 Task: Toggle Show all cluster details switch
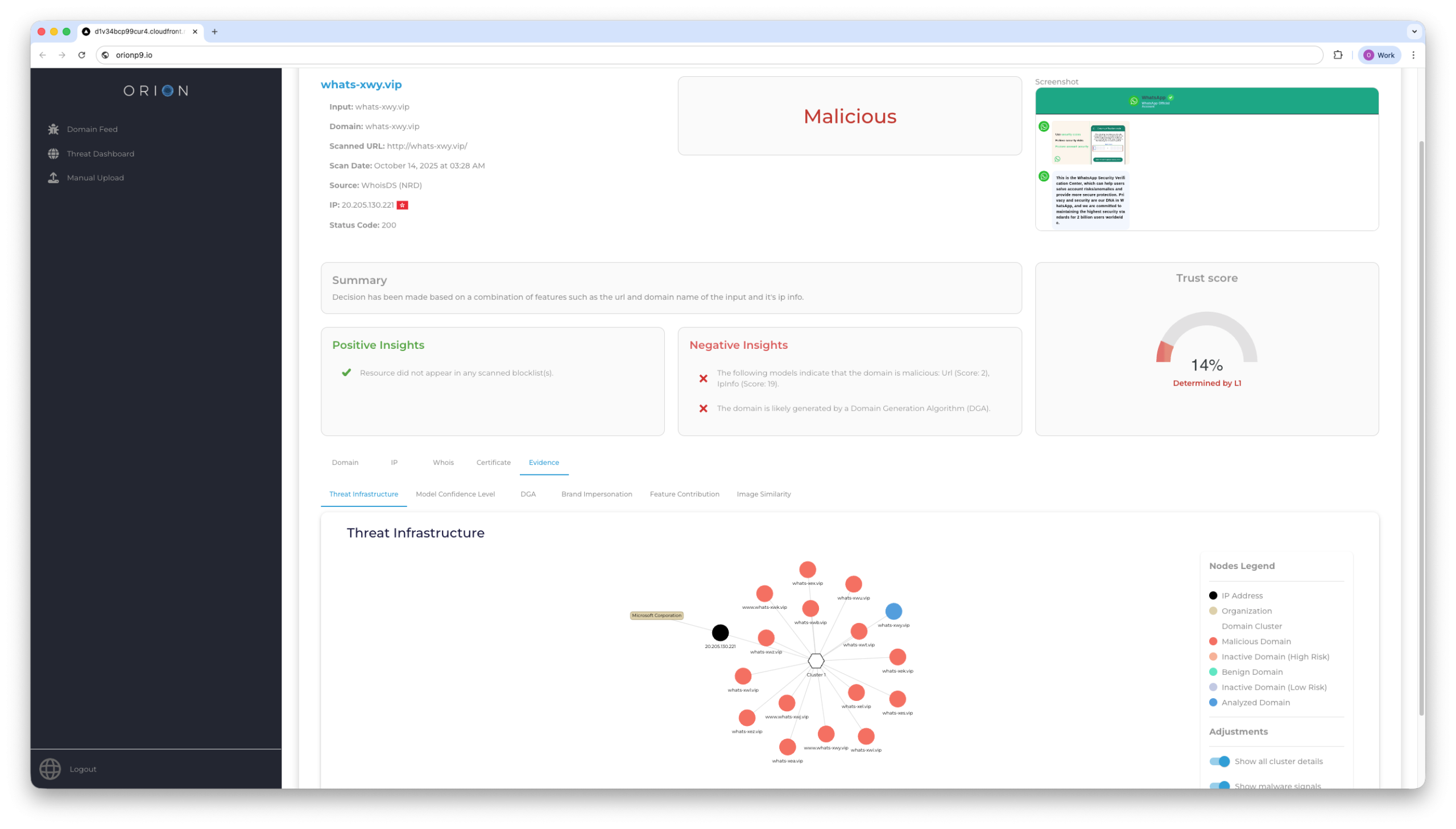(x=1219, y=761)
